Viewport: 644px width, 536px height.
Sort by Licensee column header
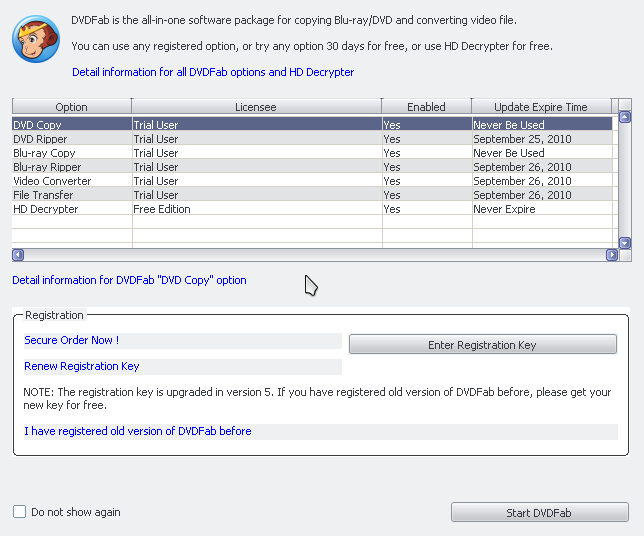256,106
